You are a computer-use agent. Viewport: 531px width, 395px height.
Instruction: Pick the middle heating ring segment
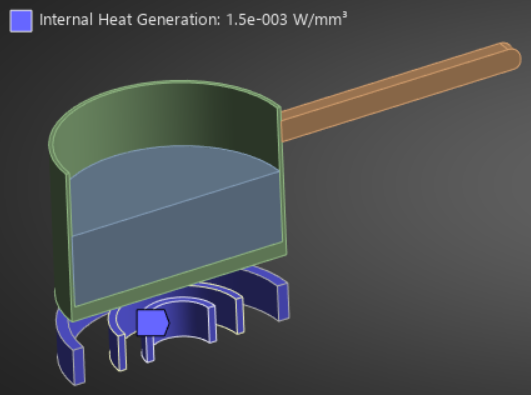225,307
